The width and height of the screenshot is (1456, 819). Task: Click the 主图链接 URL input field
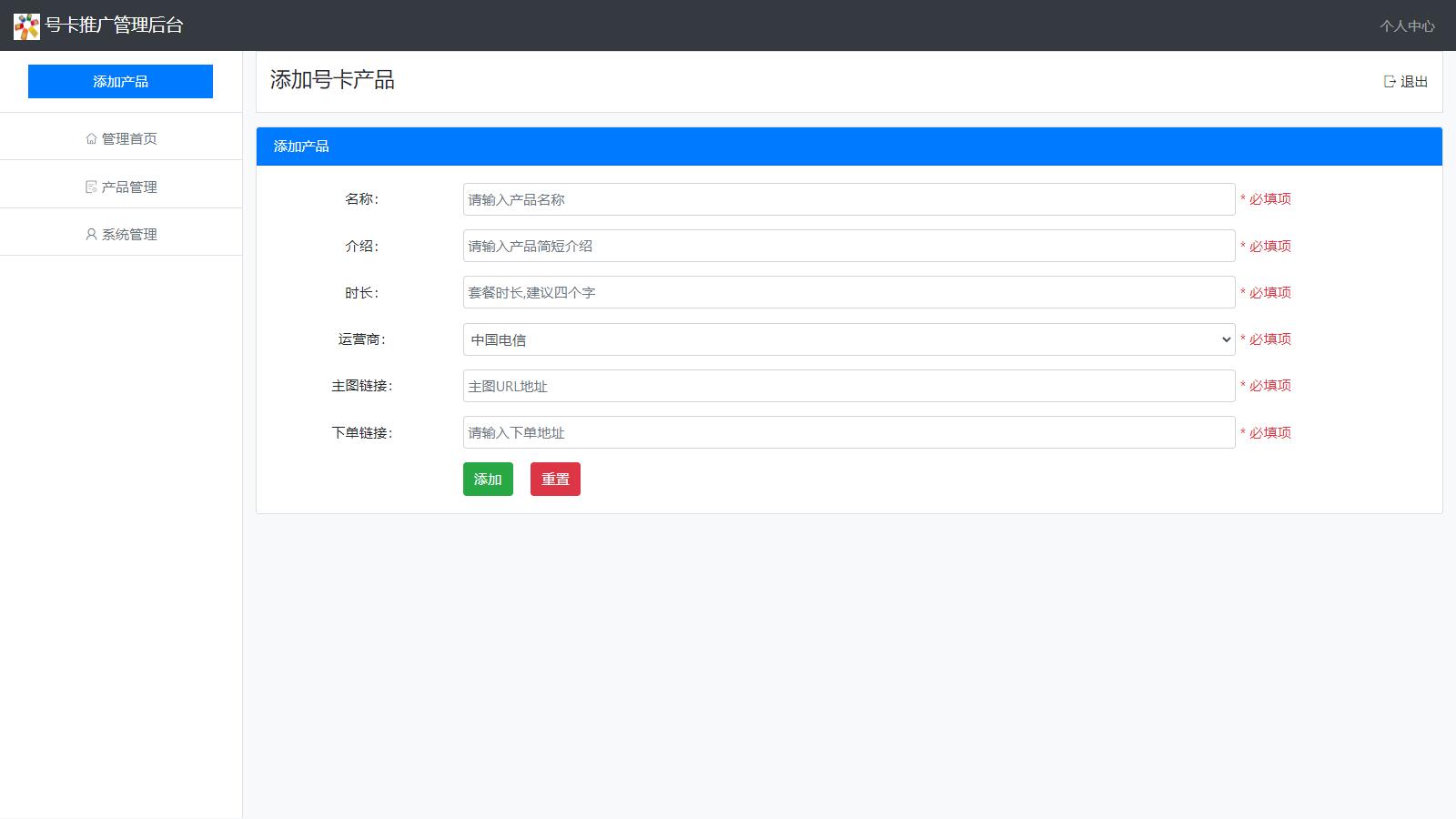pos(848,386)
